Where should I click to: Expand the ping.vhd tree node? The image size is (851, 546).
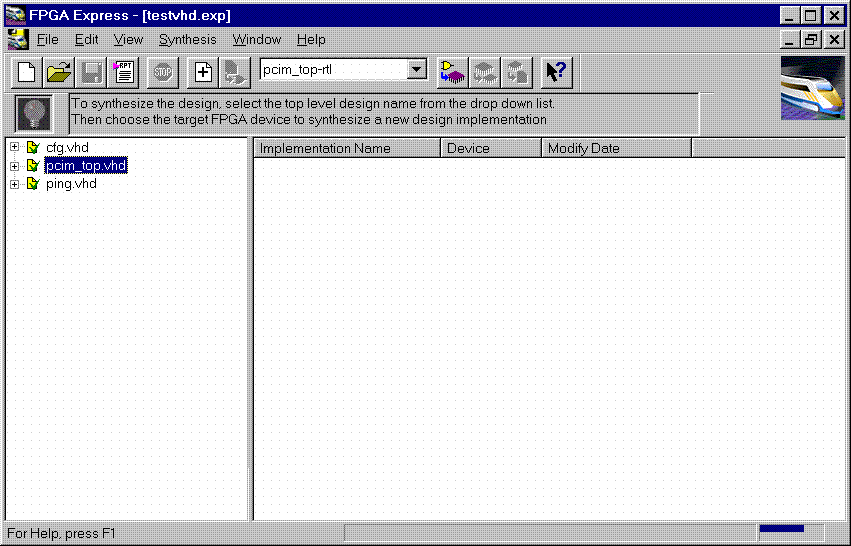click(15, 184)
